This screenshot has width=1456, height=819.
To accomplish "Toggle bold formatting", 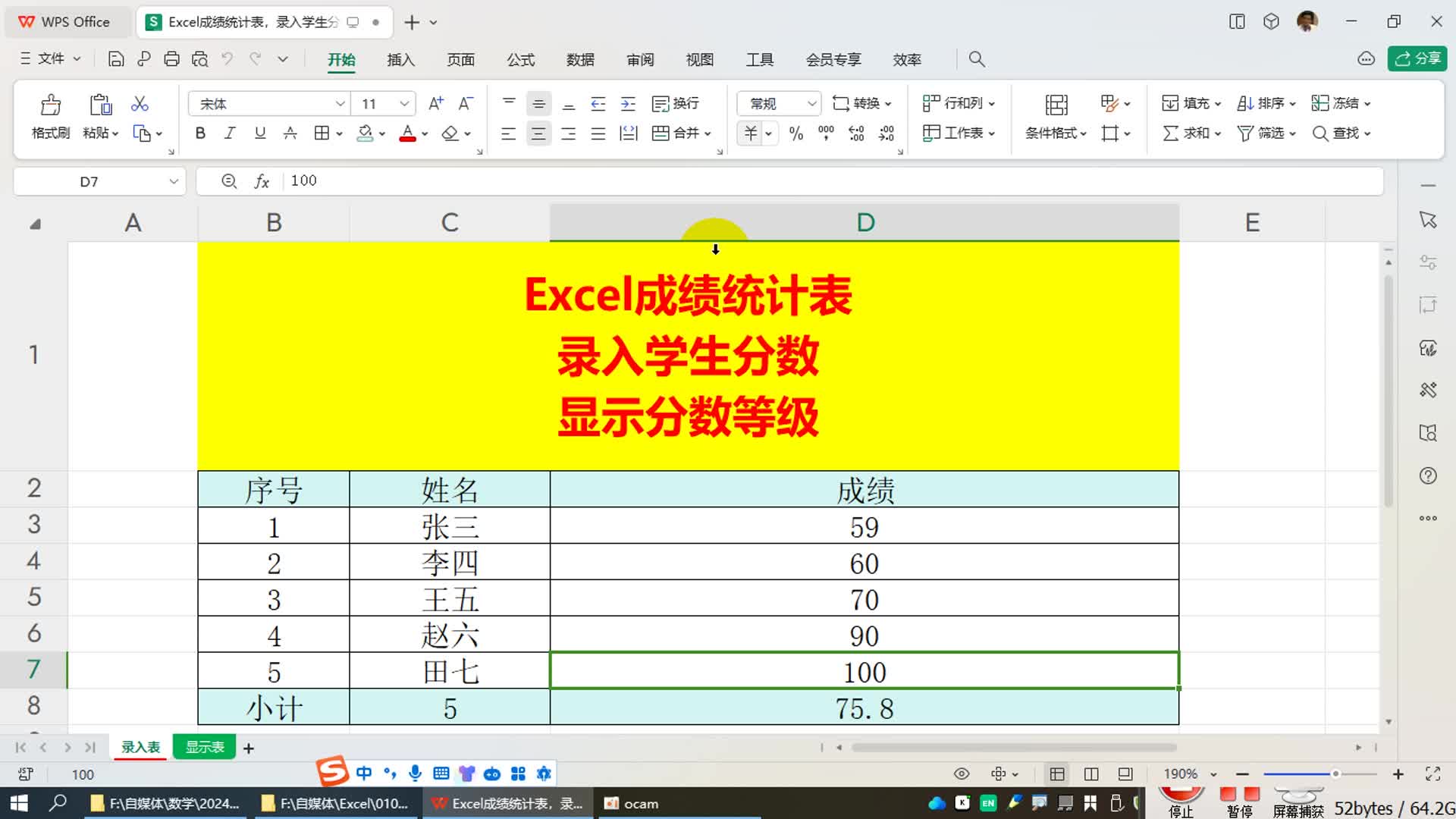I will point(200,133).
